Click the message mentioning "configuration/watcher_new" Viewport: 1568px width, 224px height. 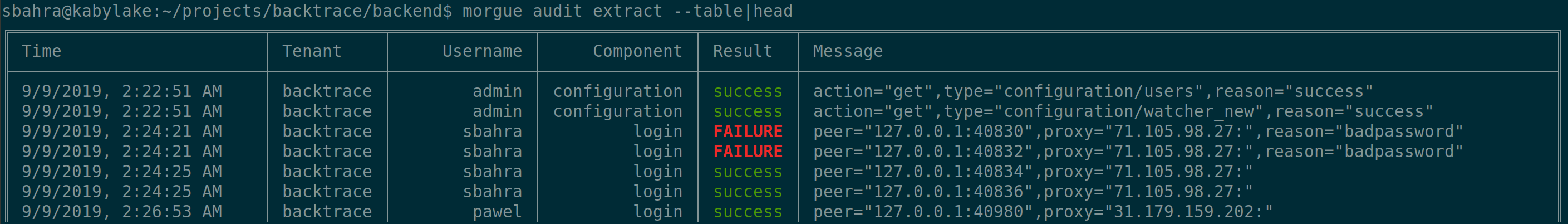[1123, 111]
